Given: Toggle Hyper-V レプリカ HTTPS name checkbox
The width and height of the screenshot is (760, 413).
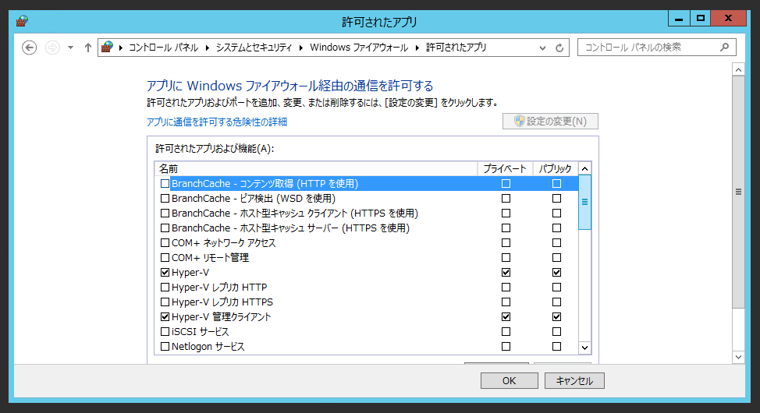Looking at the screenshot, I should click(165, 302).
